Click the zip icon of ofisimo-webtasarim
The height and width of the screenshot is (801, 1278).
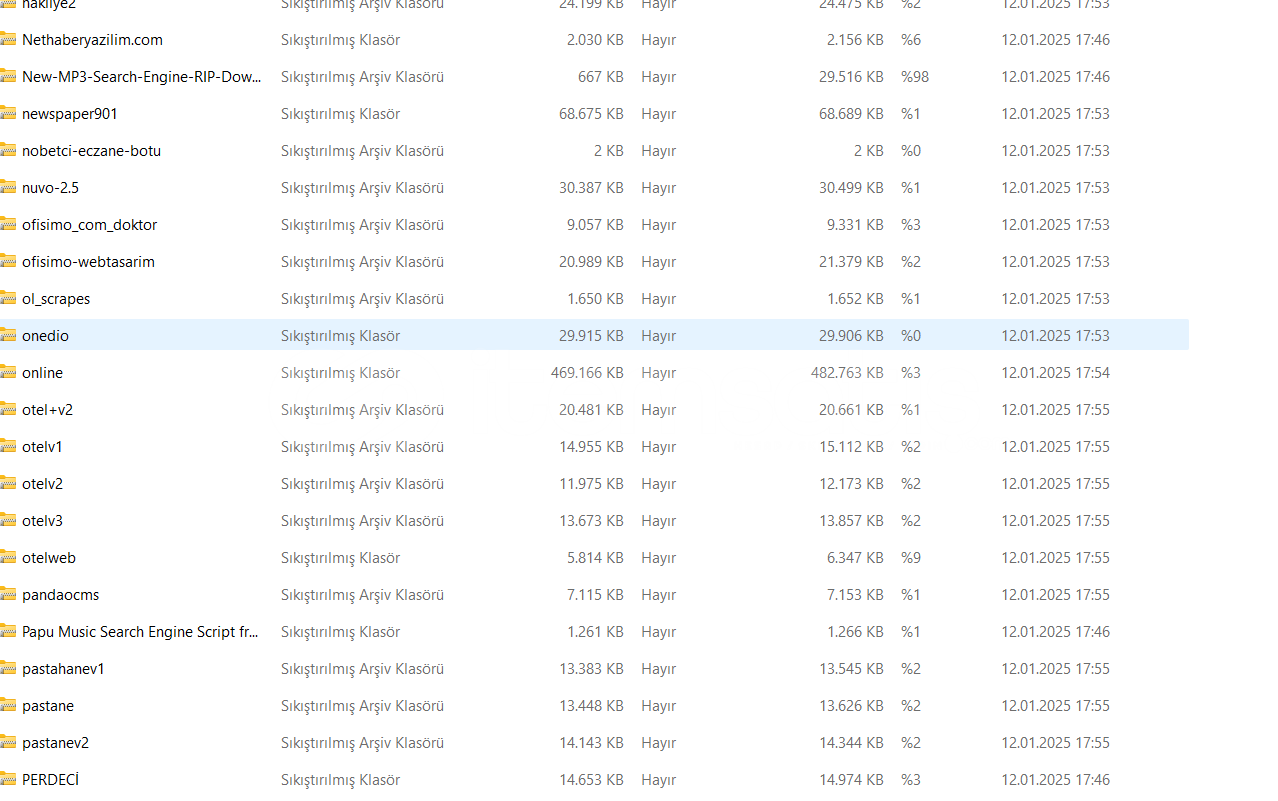click(8, 262)
